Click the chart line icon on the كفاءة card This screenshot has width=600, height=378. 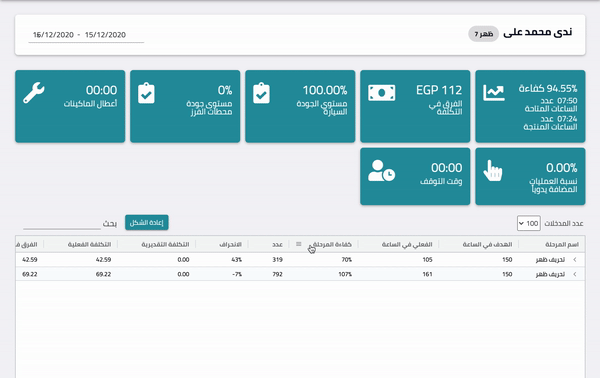[494, 93]
